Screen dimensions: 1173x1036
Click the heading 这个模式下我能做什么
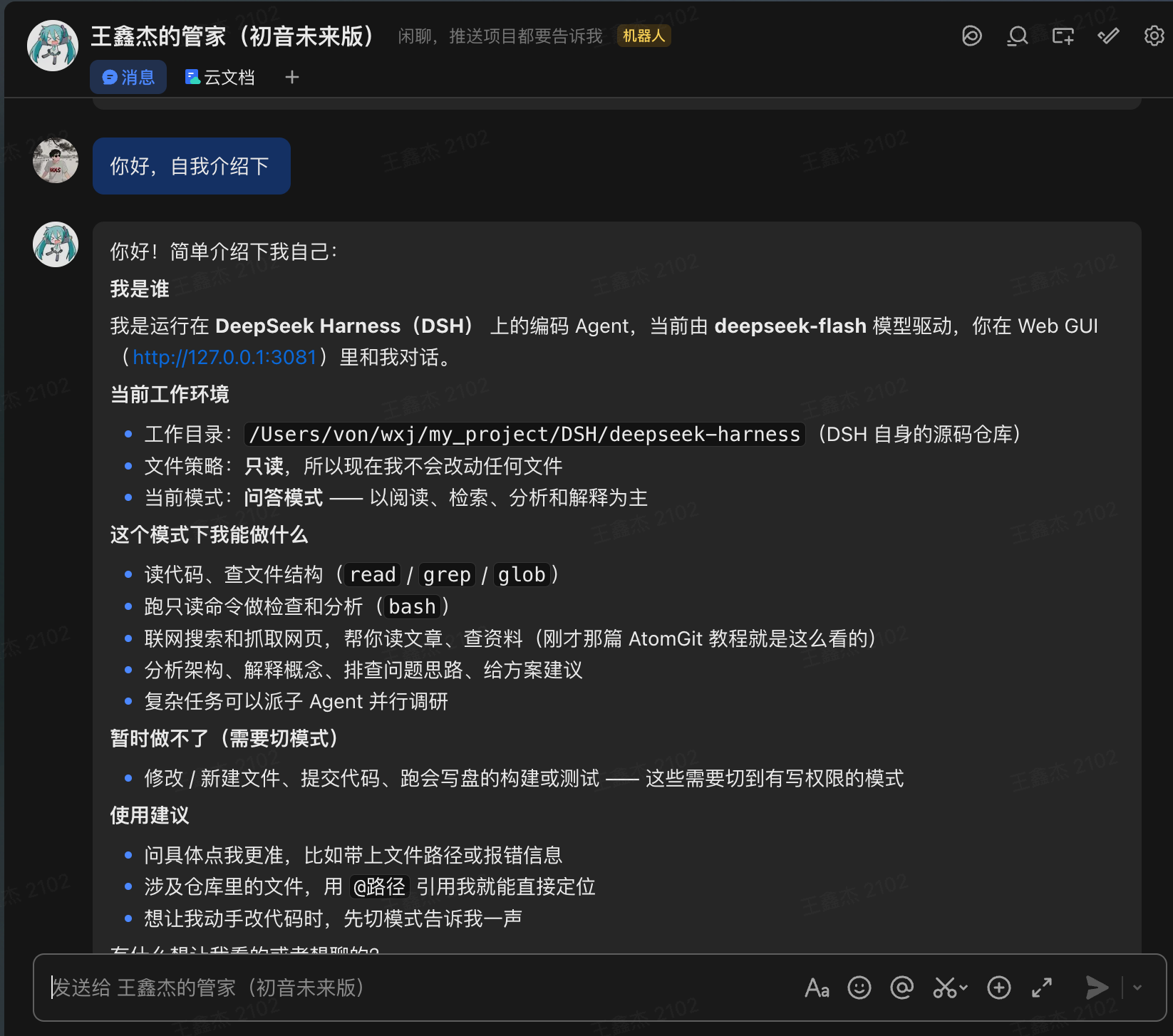click(209, 534)
